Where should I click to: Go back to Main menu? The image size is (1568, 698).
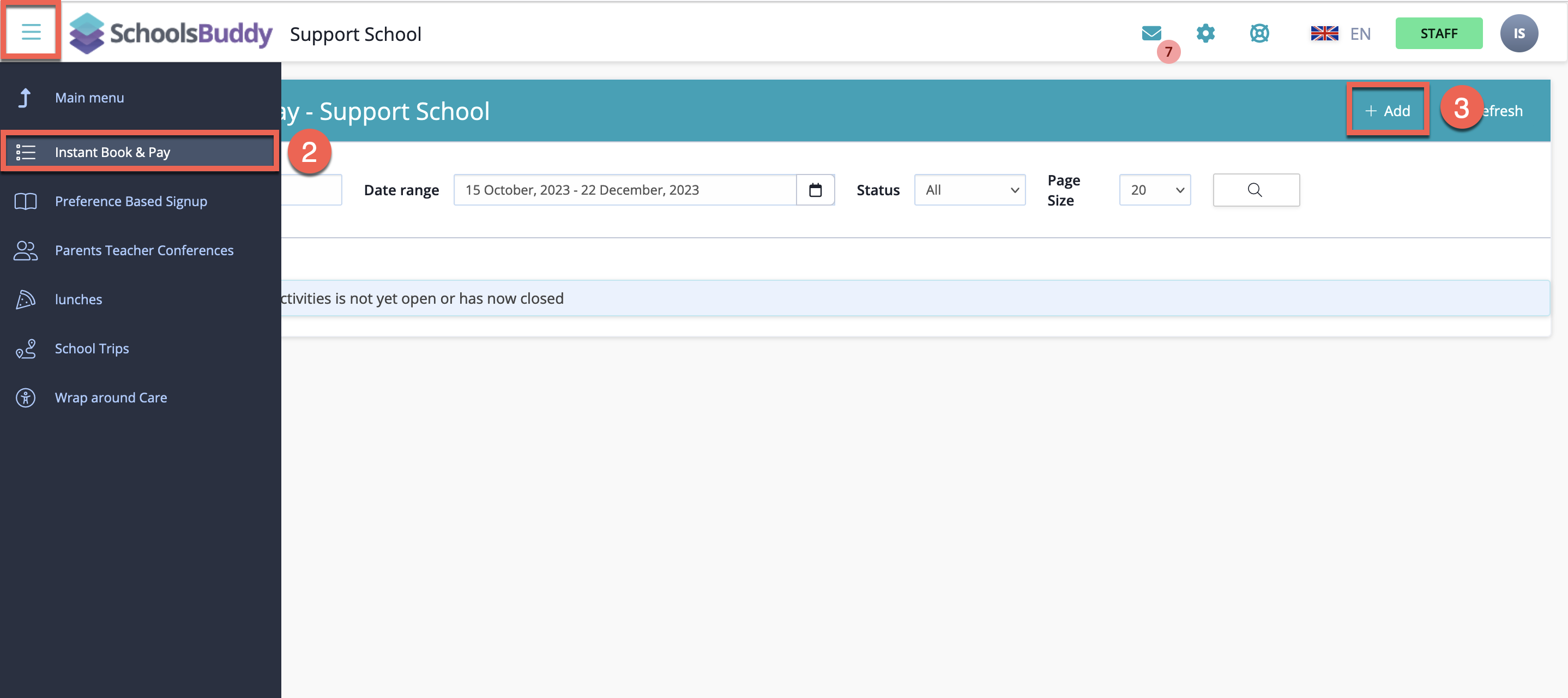[x=89, y=98]
